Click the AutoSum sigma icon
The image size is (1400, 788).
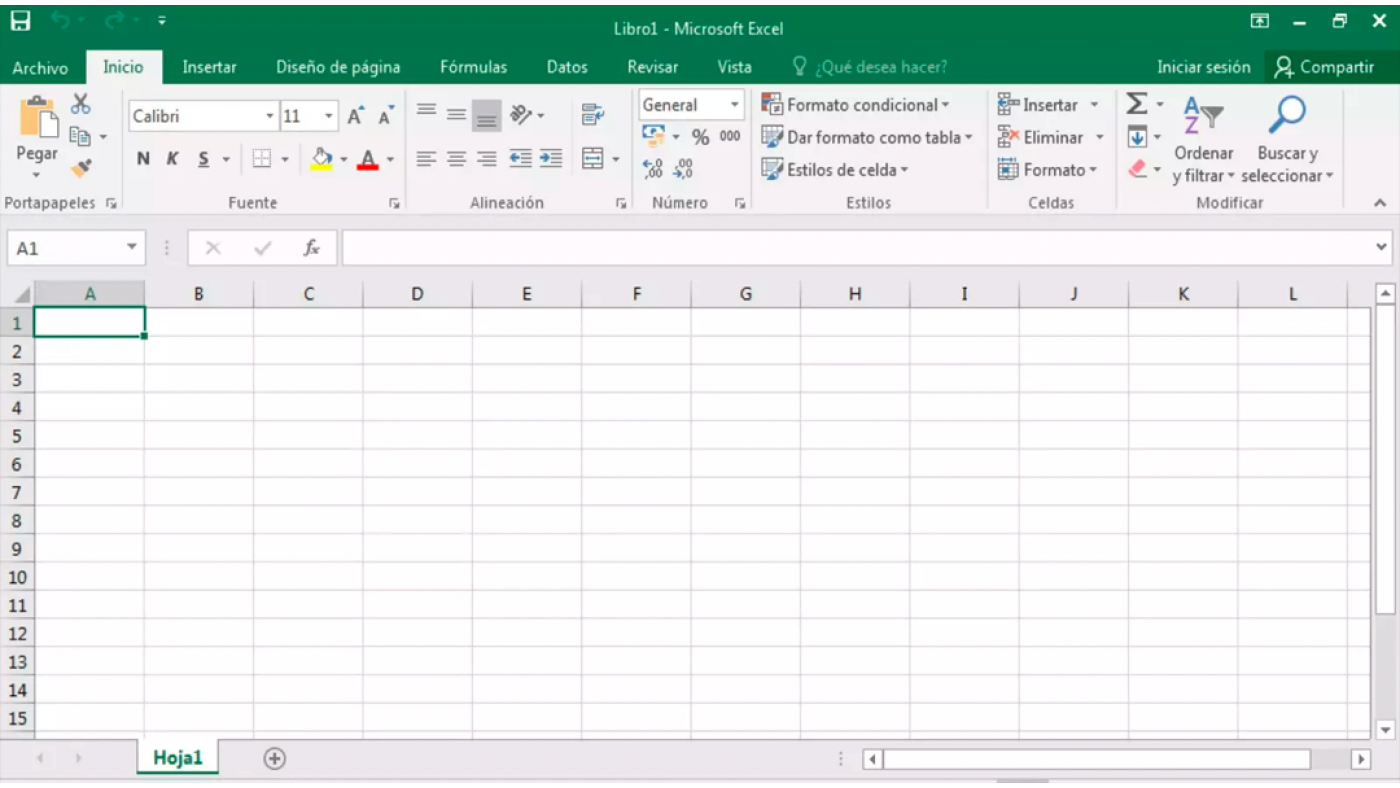(x=1137, y=104)
